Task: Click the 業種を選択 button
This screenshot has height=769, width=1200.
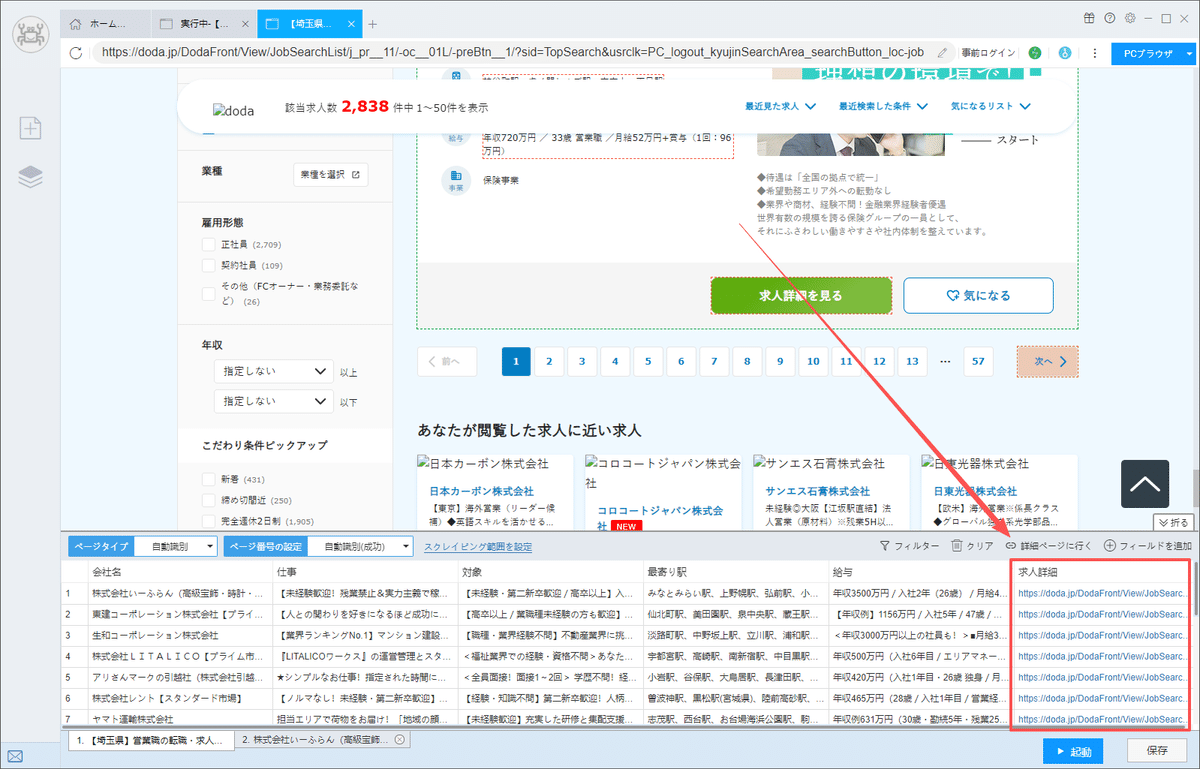Action: pos(330,174)
